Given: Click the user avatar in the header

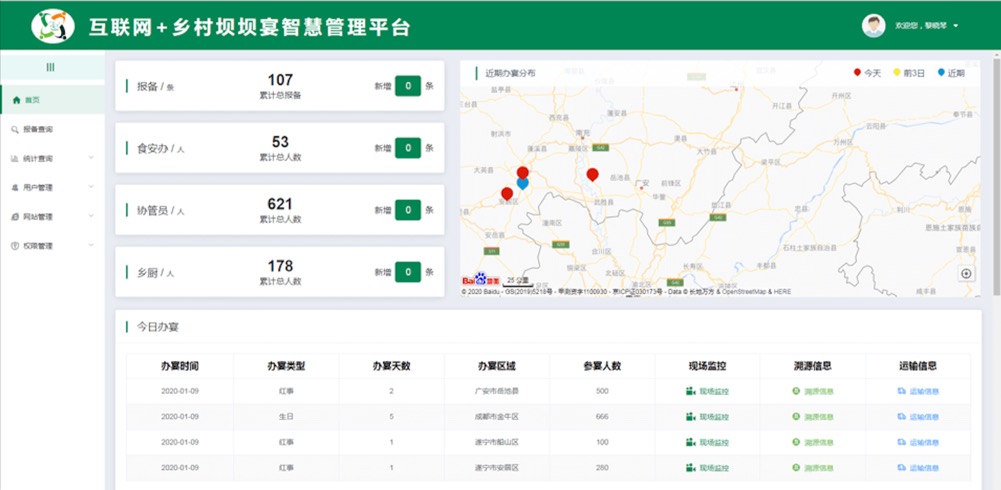Looking at the screenshot, I should tap(873, 25).
